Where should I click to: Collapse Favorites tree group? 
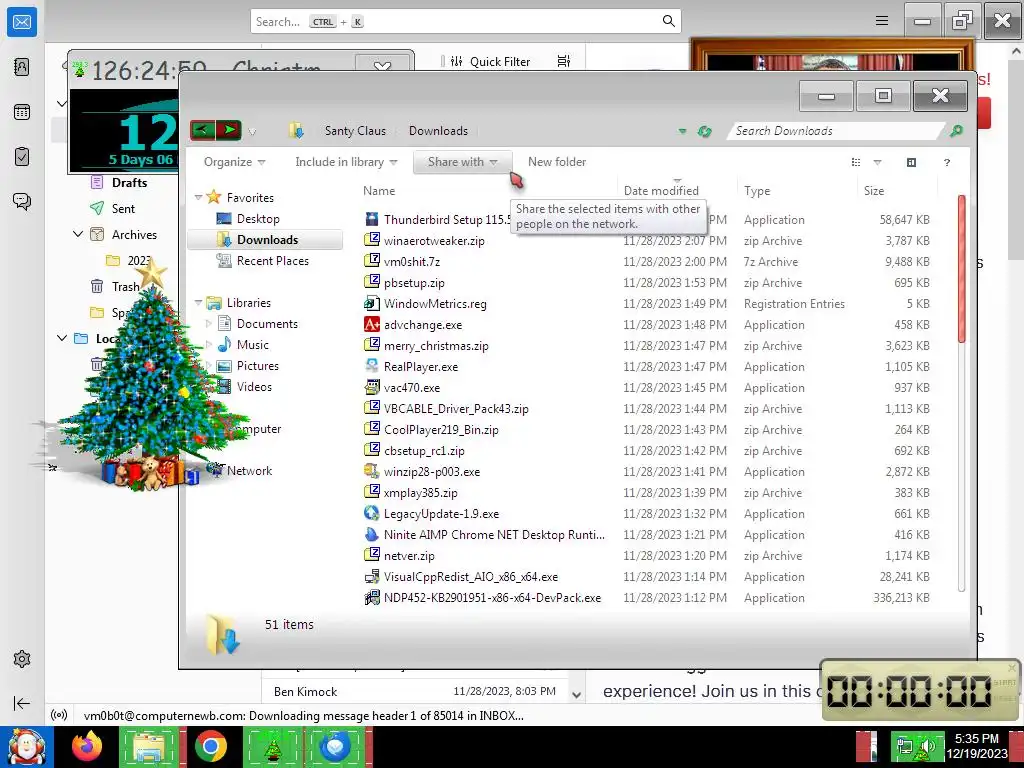[198, 197]
